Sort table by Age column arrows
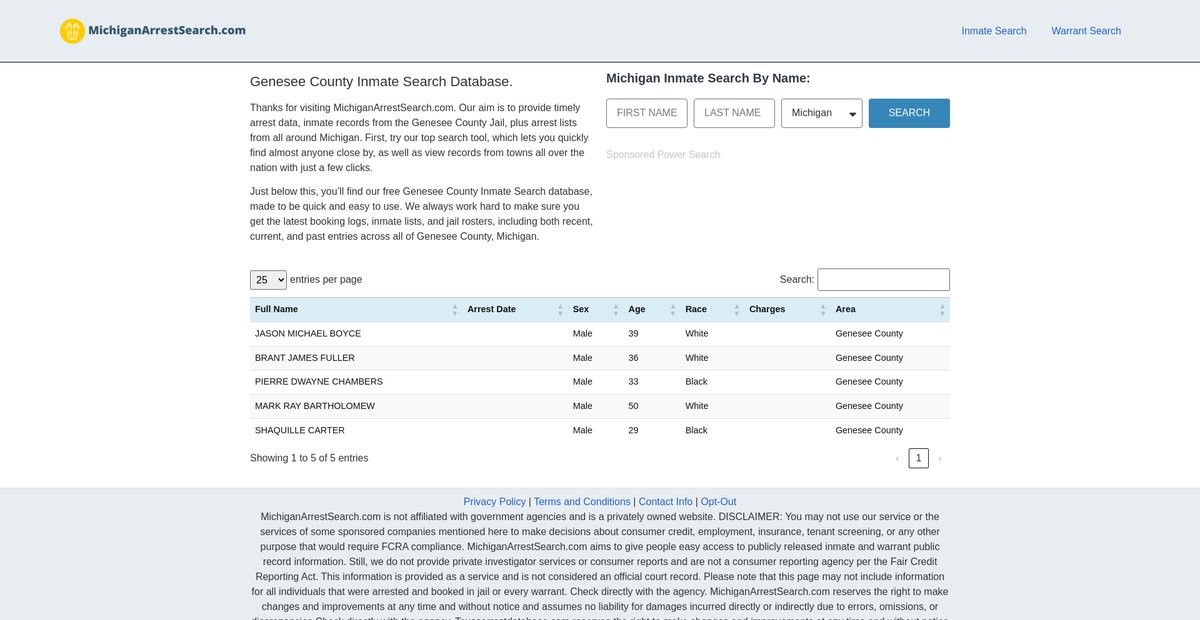Viewport: 1200px width, 620px height. [672, 310]
